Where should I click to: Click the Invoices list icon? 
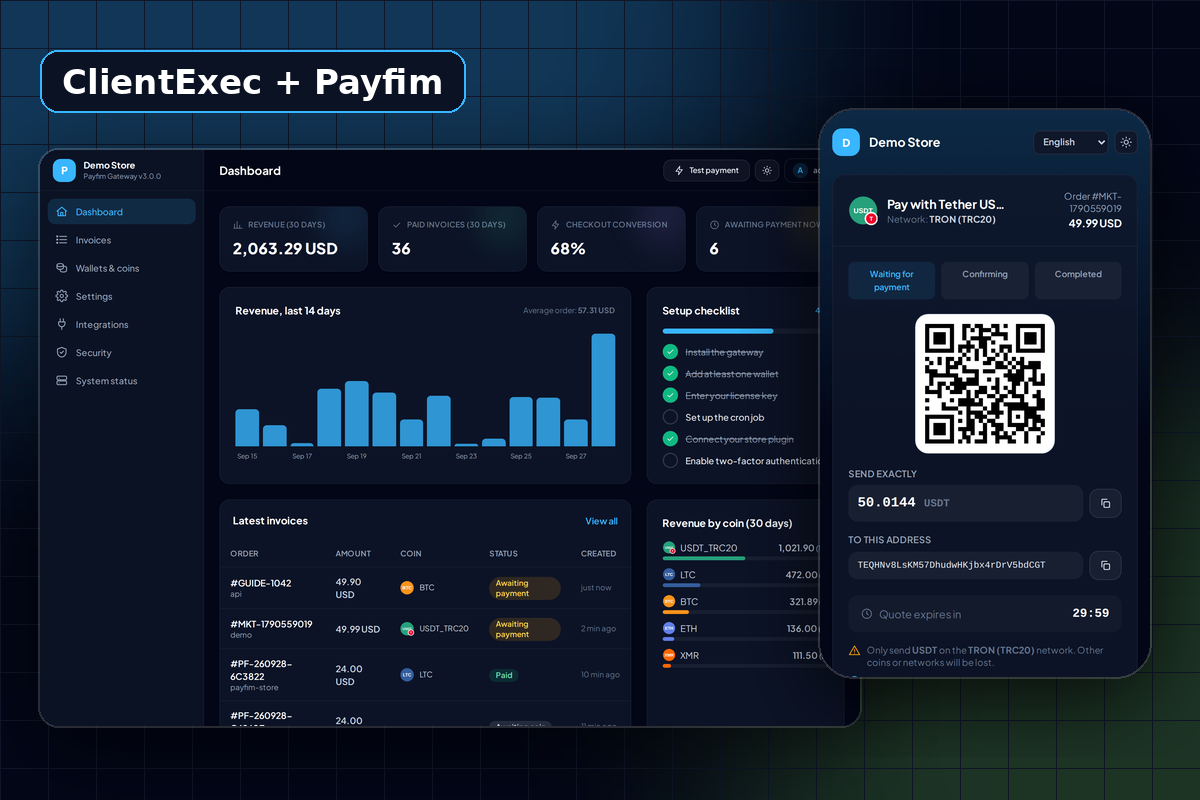click(x=62, y=240)
